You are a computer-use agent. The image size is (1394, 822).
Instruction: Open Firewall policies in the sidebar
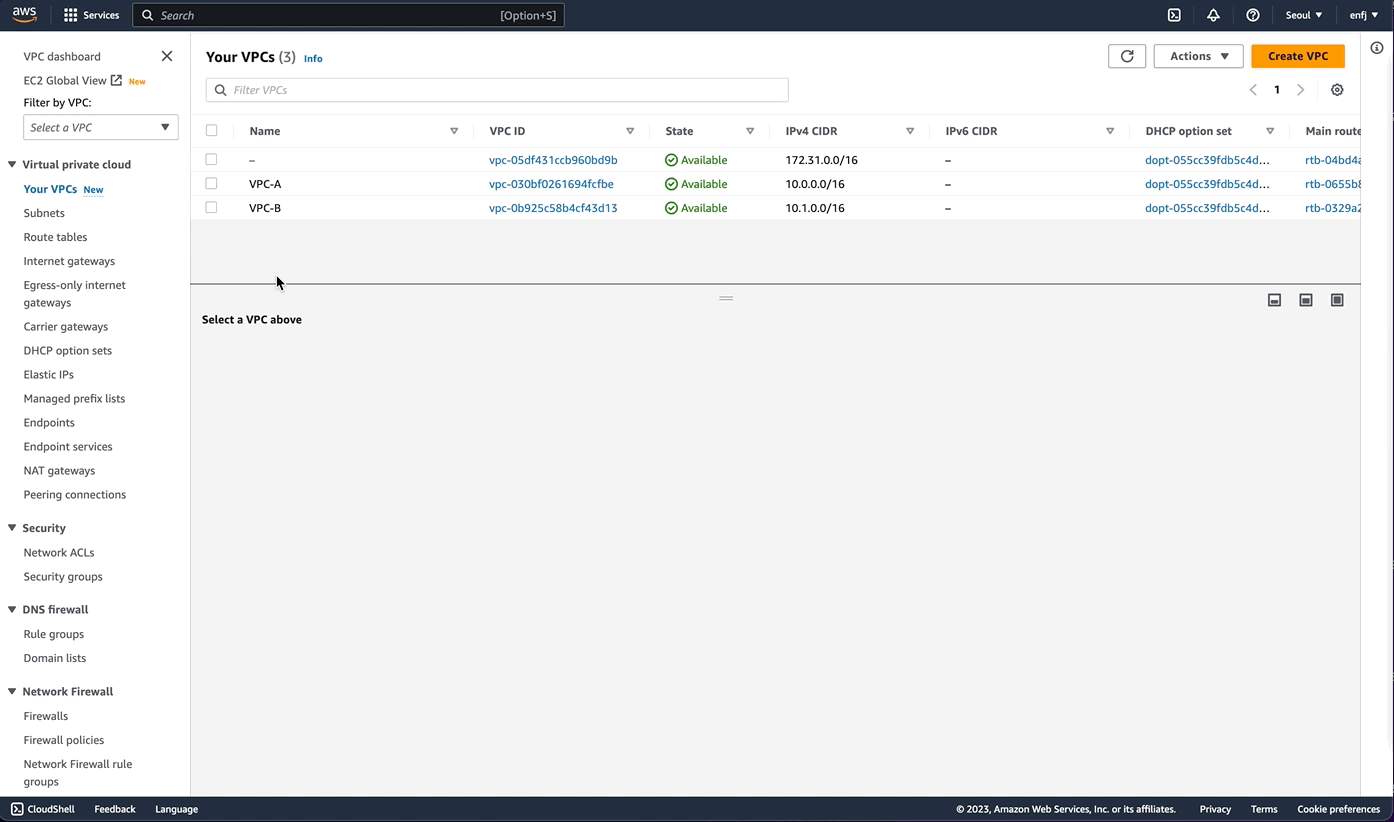click(64, 740)
